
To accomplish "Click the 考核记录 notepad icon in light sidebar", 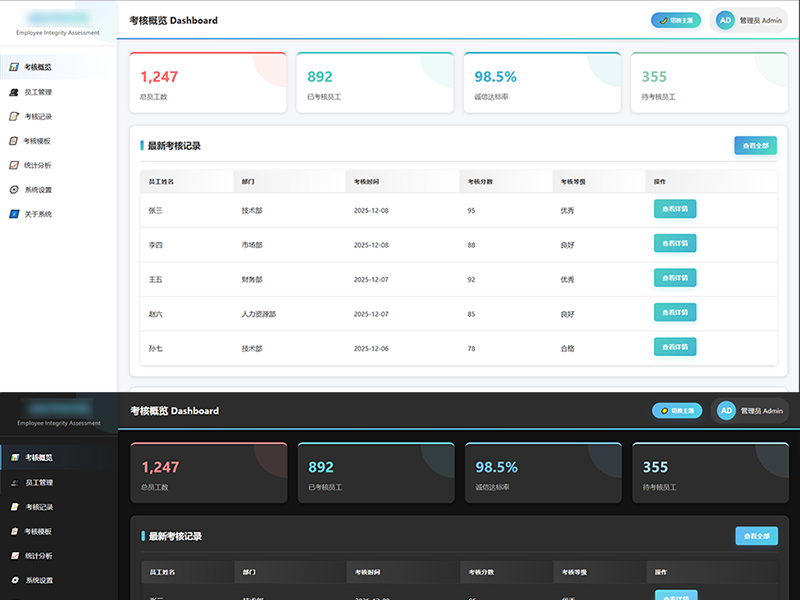I will pyautogui.click(x=14, y=116).
